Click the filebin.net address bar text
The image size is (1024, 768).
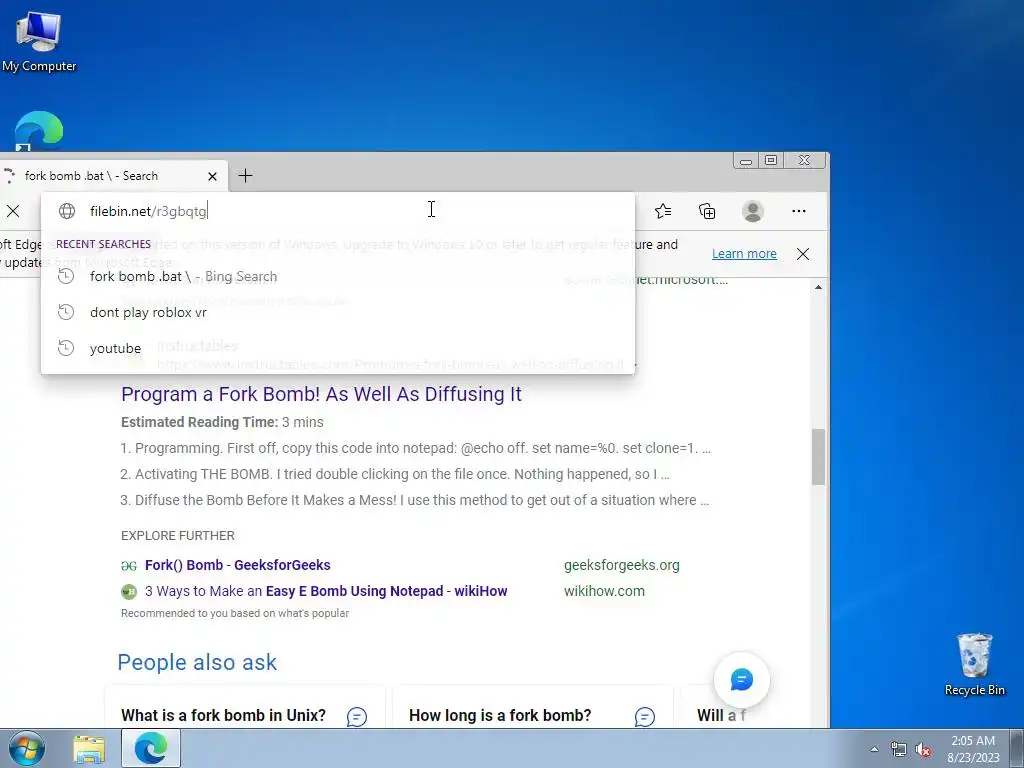pyautogui.click(x=148, y=211)
